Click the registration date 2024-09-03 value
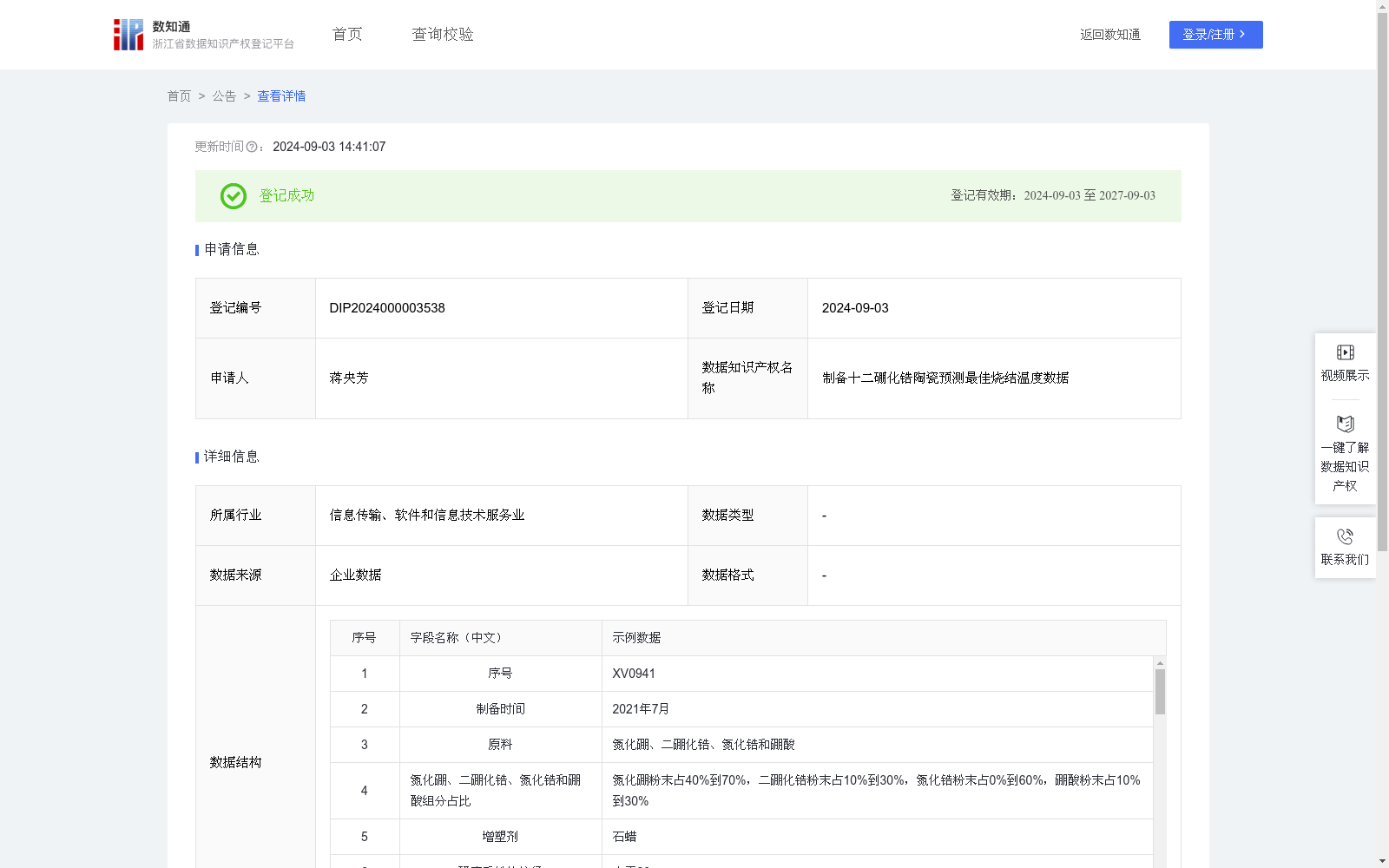1389x868 pixels. (855, 308)
